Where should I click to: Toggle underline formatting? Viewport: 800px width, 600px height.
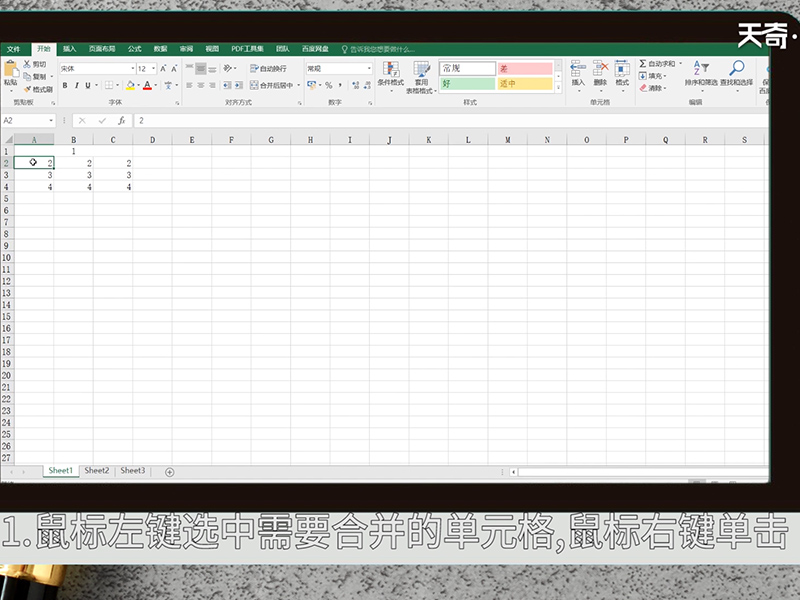[x=88, y=85]
